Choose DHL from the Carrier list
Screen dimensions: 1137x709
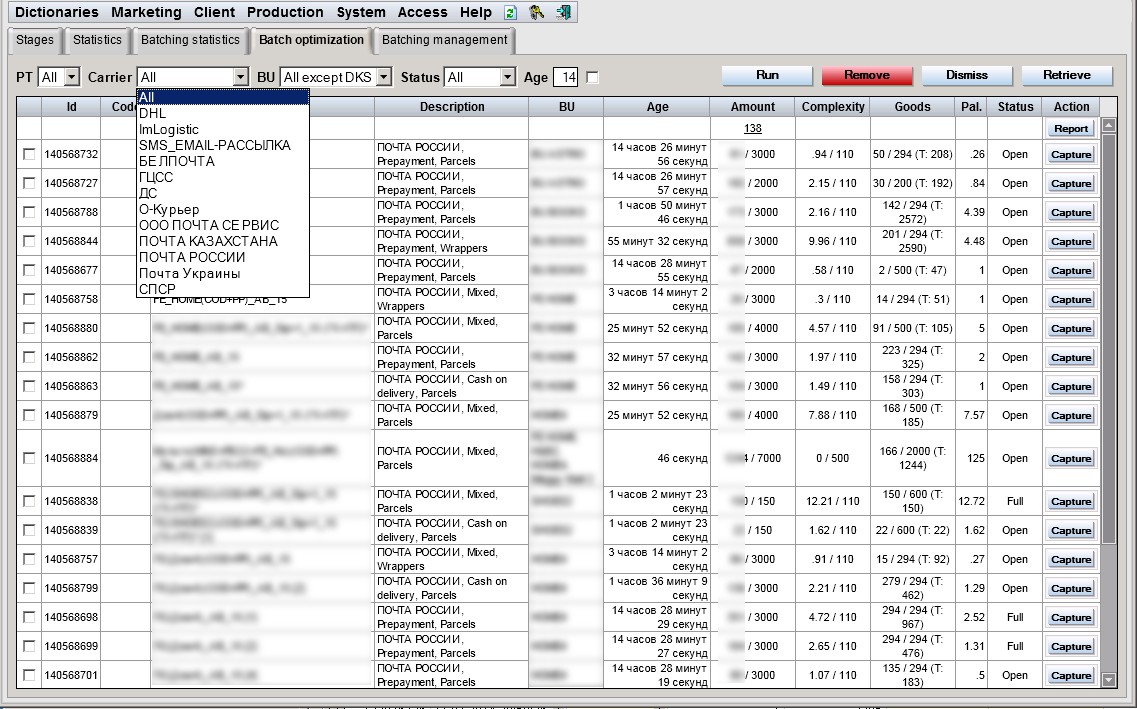(223, 113)
